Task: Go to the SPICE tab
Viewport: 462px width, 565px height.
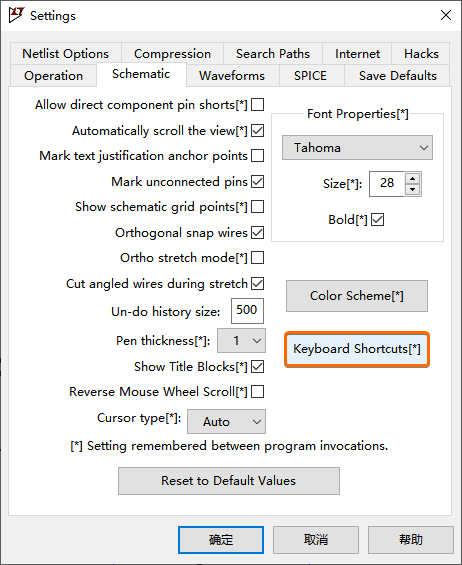Action: [x=310, y=76]
